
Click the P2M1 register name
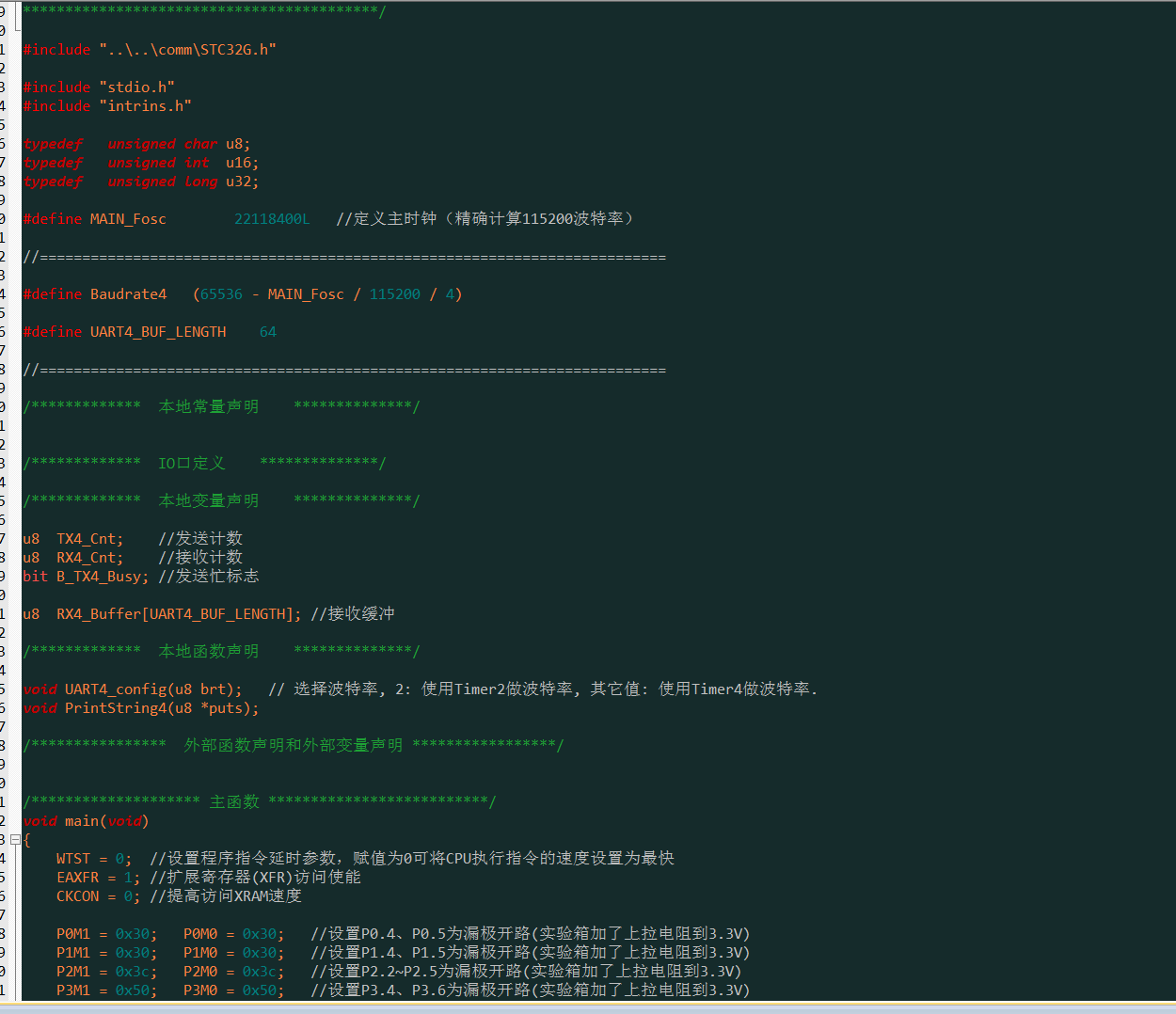[73, 972]
